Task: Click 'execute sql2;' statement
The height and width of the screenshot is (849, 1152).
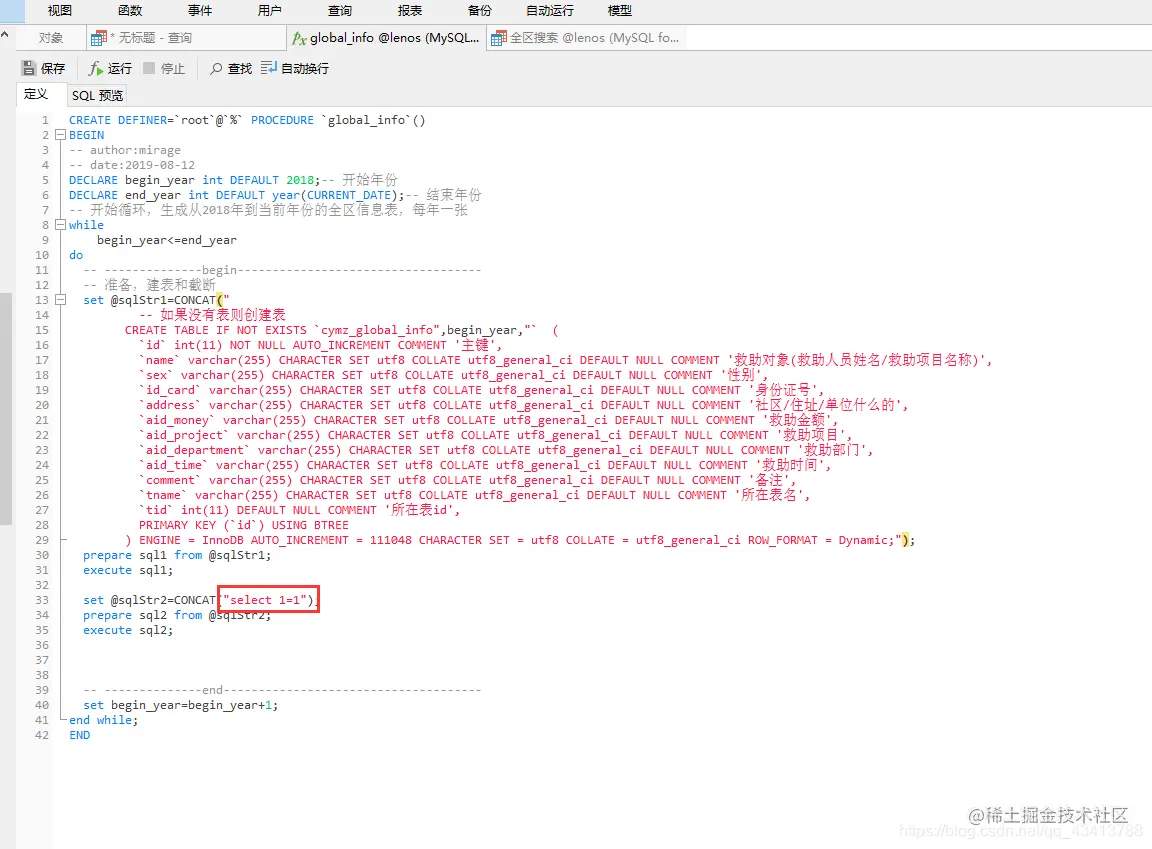Action: 128,630
